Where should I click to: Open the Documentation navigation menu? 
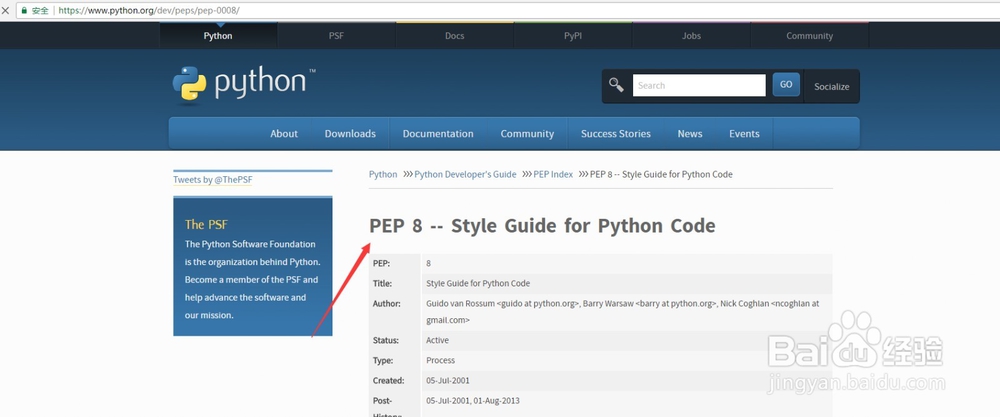point(438,134)
